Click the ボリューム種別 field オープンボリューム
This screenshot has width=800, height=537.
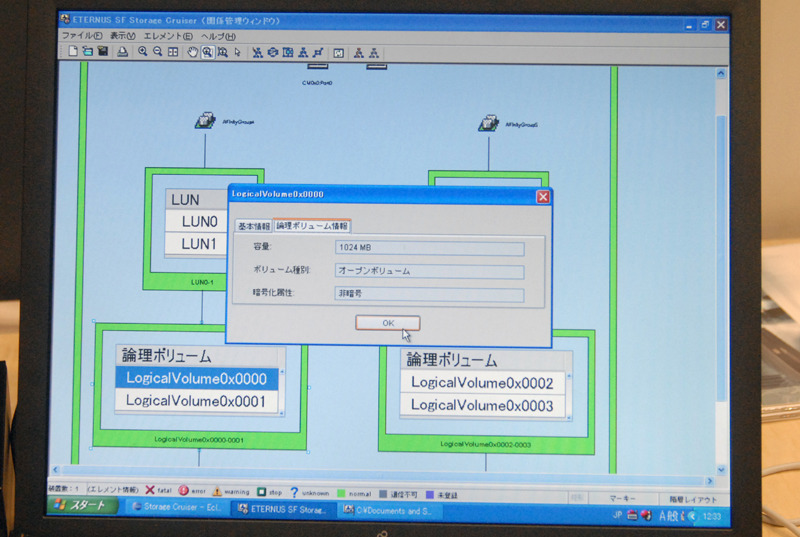[429, 271]
